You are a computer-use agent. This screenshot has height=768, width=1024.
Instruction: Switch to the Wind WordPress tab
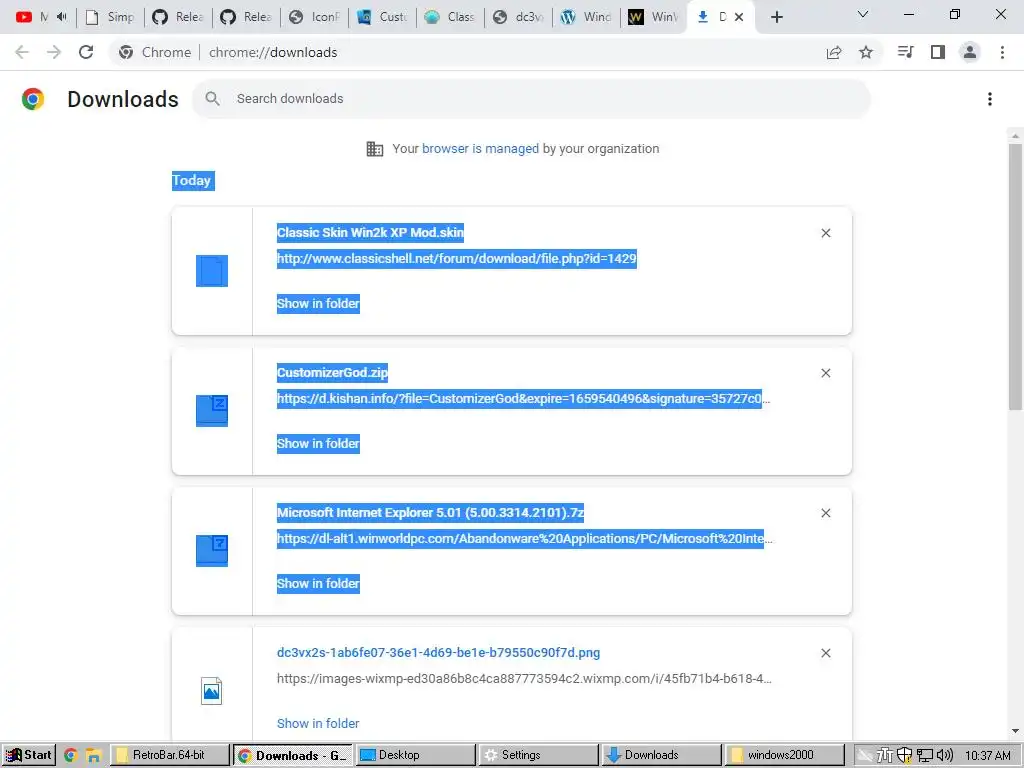coord(586,17)
